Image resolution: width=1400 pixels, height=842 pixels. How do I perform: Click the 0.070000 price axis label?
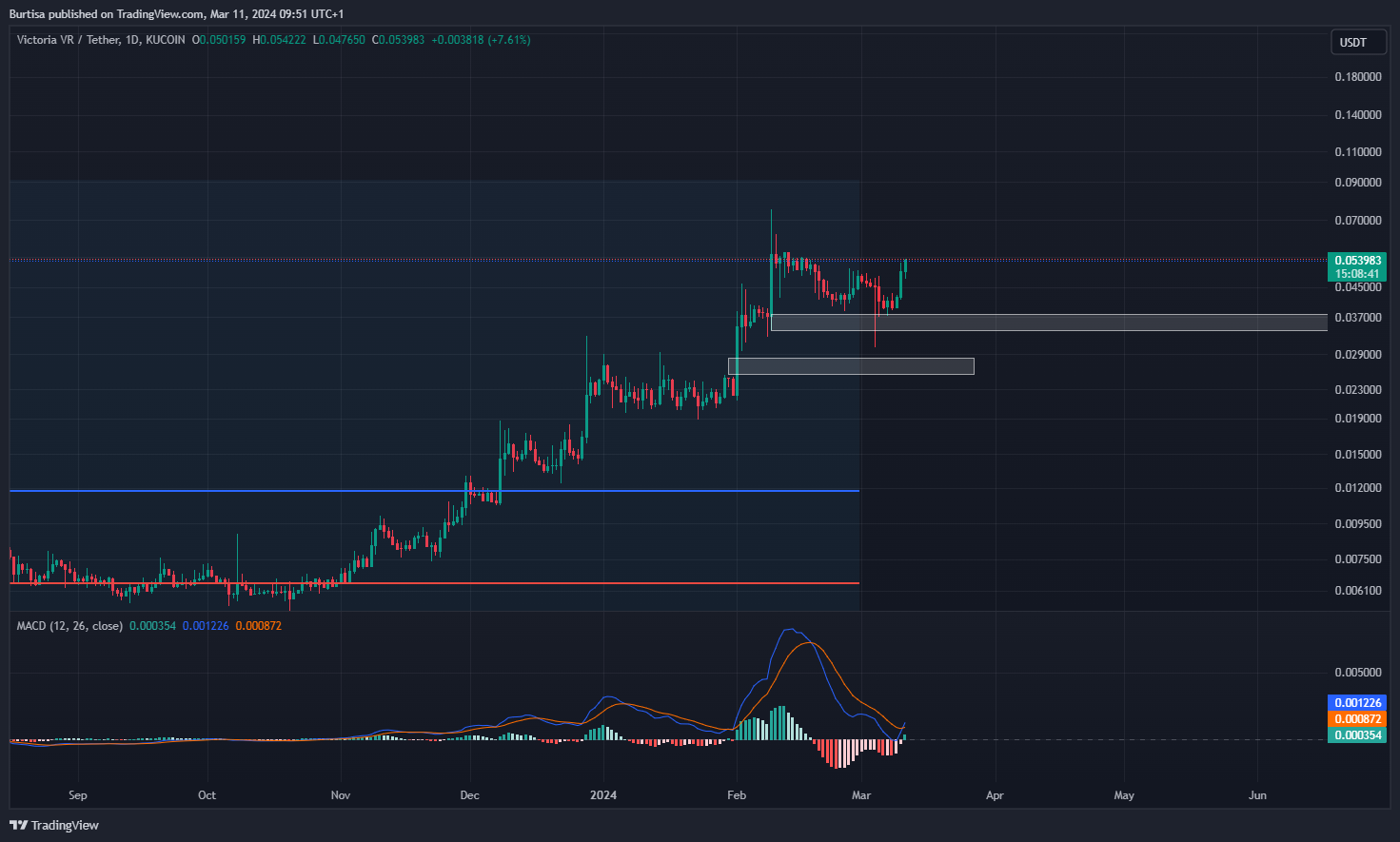tap(1358, 221)
